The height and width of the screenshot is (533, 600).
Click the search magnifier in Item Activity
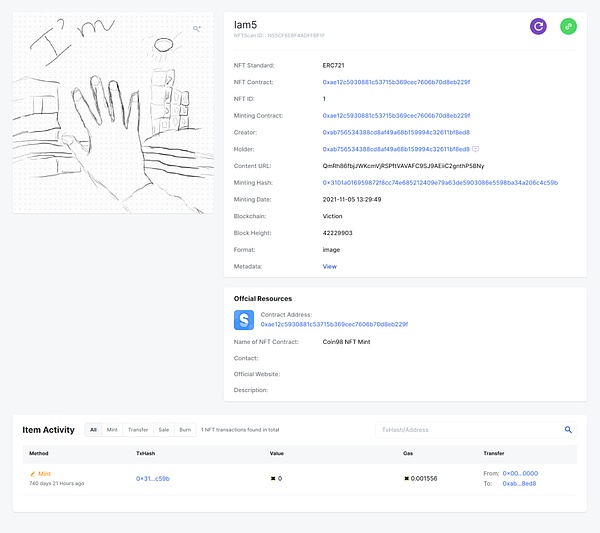(x=569, y=429)
